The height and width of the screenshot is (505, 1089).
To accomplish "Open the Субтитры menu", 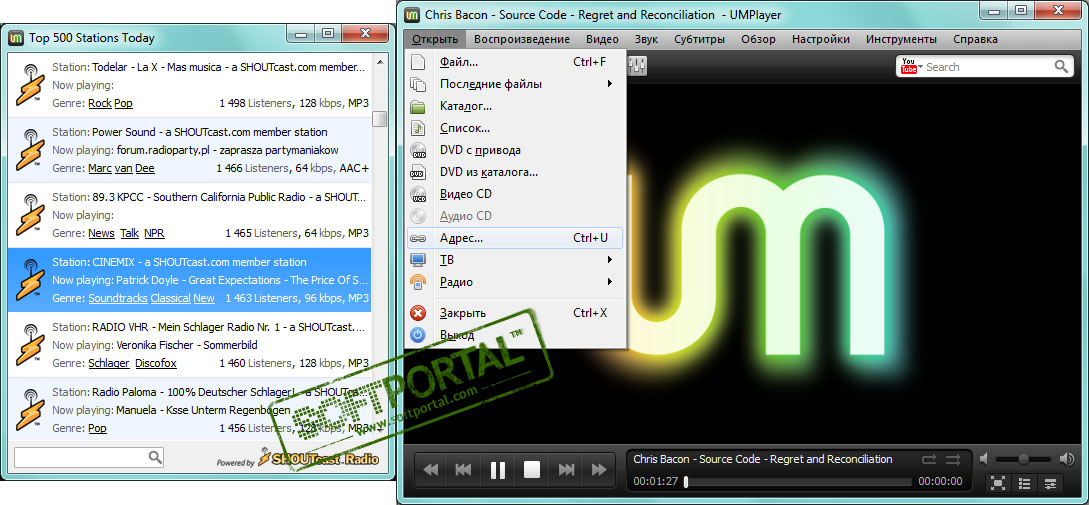I will 699,39.
